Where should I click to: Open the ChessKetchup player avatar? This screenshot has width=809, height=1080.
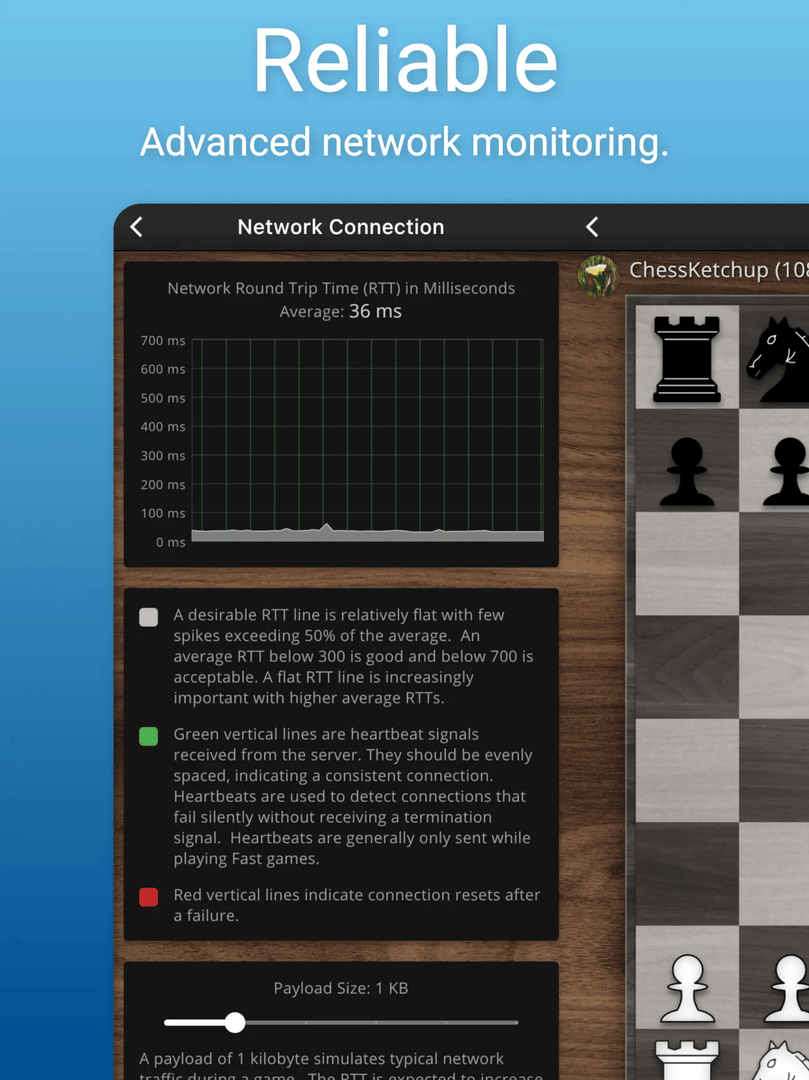pyautogui.click(x=597, y=274)
